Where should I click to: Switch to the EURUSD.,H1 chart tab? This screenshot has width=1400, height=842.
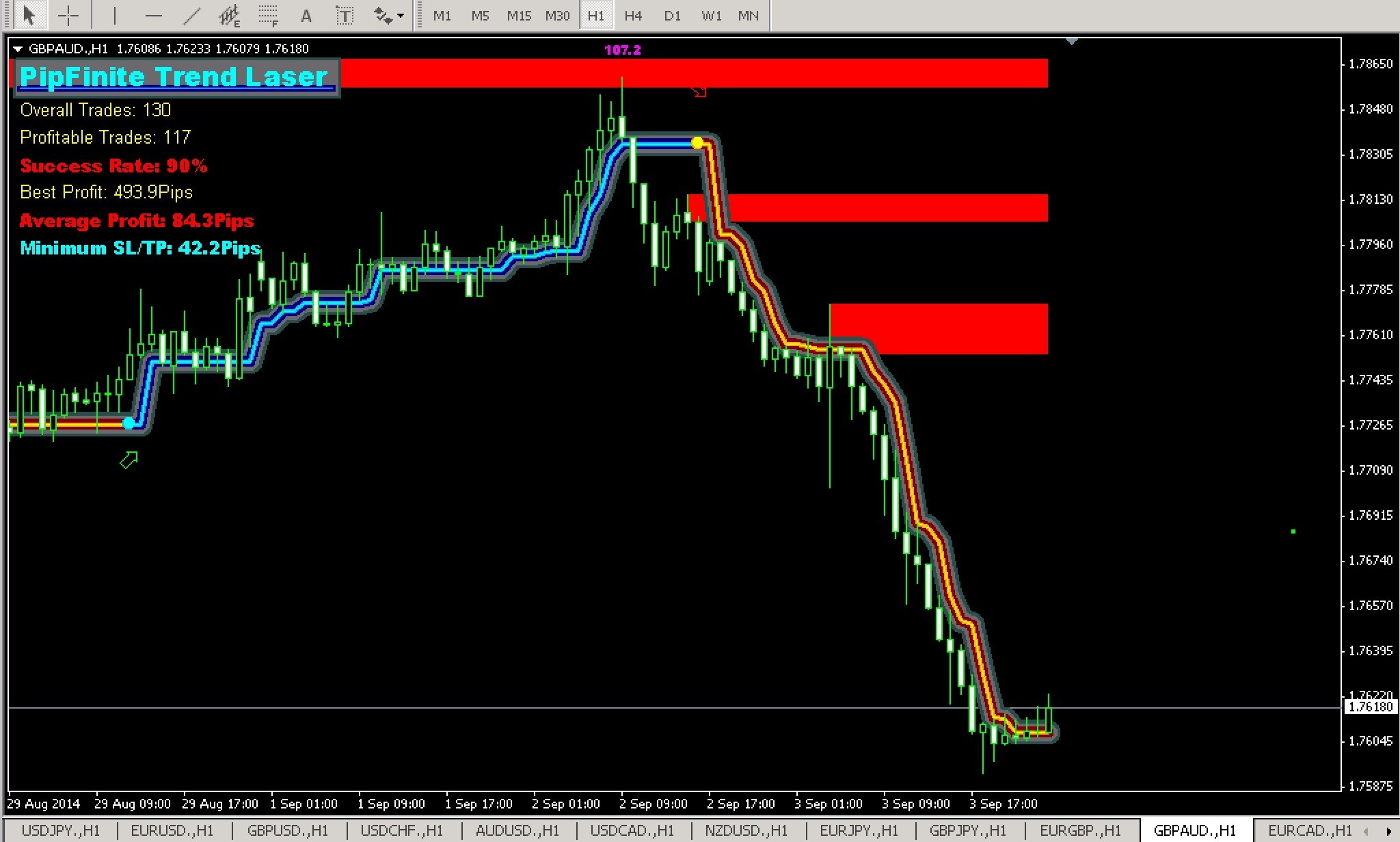[x=172, y=830]
